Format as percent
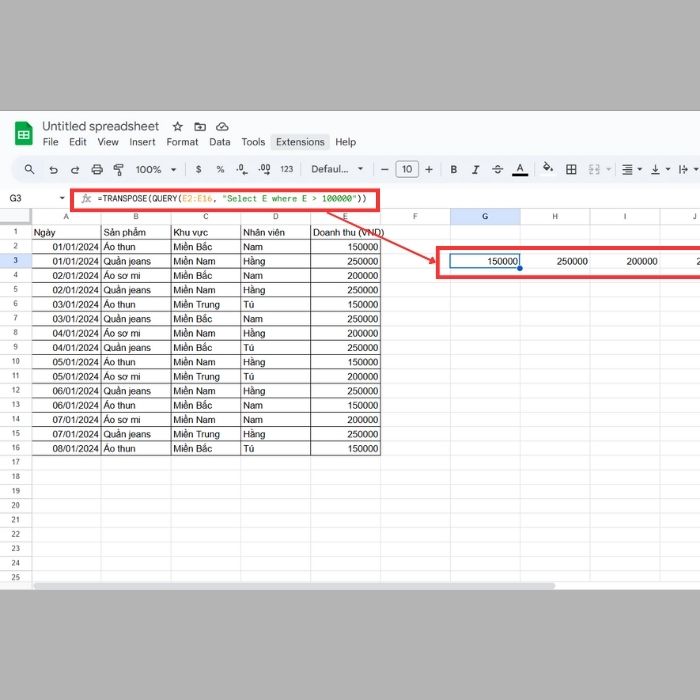Screen dimensions: 700x700 tap(220, 169)
